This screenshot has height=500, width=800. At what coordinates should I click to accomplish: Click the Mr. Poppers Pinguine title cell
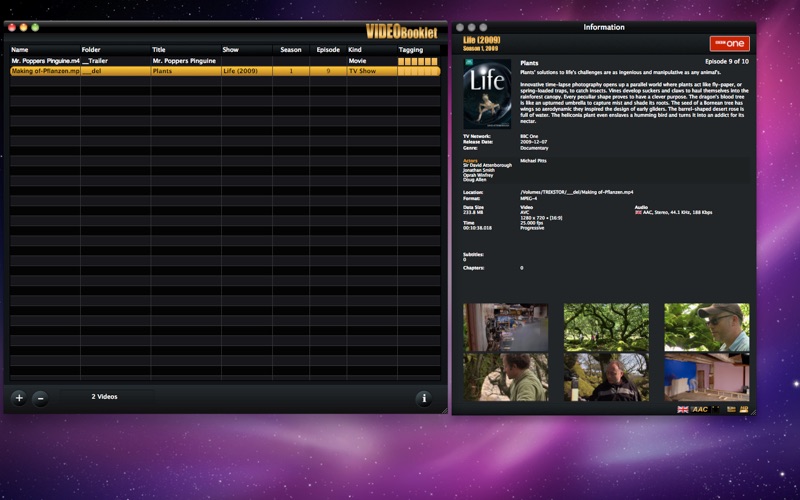(x=184, y=61)
